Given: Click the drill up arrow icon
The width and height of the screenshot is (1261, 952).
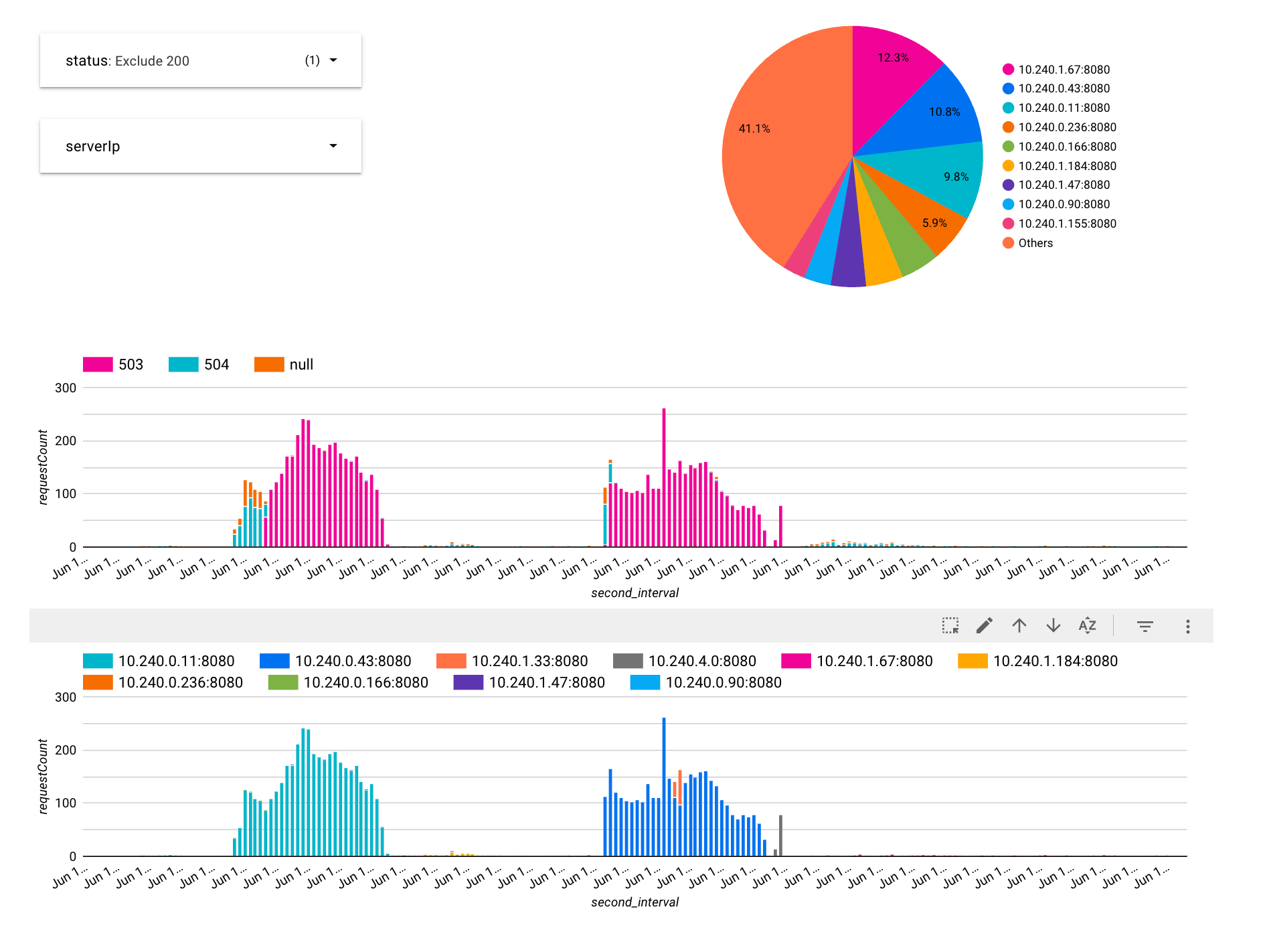Looking at the screenshot, I should pos(1019,626).
